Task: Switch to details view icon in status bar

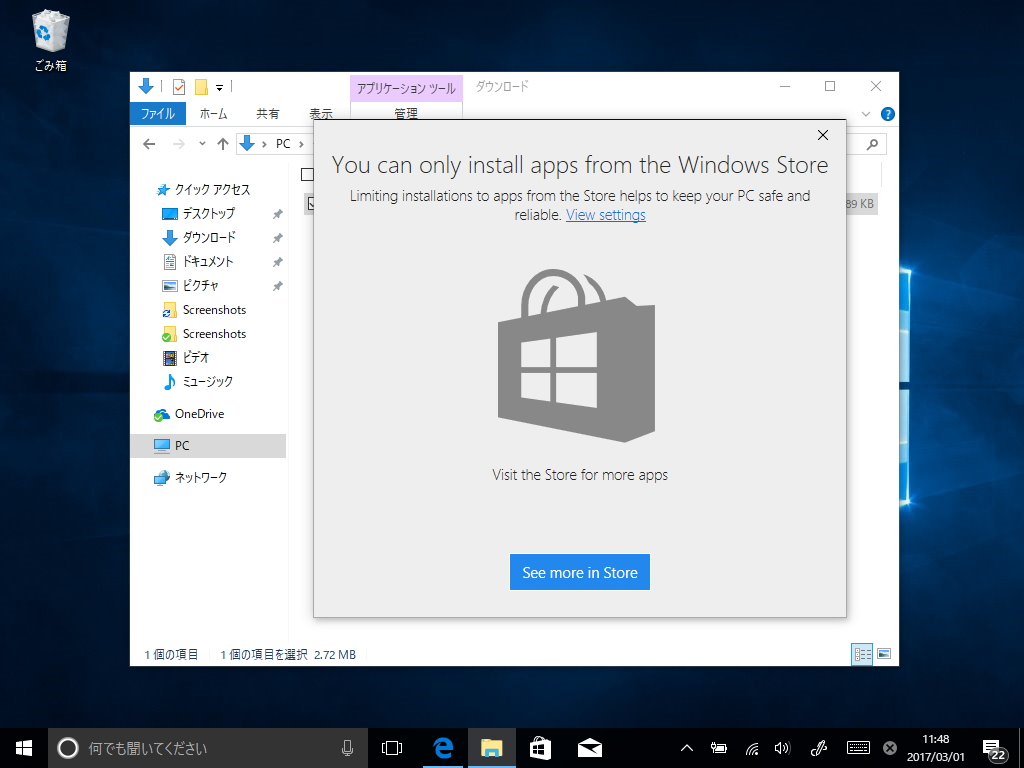Action: (862, 654)
